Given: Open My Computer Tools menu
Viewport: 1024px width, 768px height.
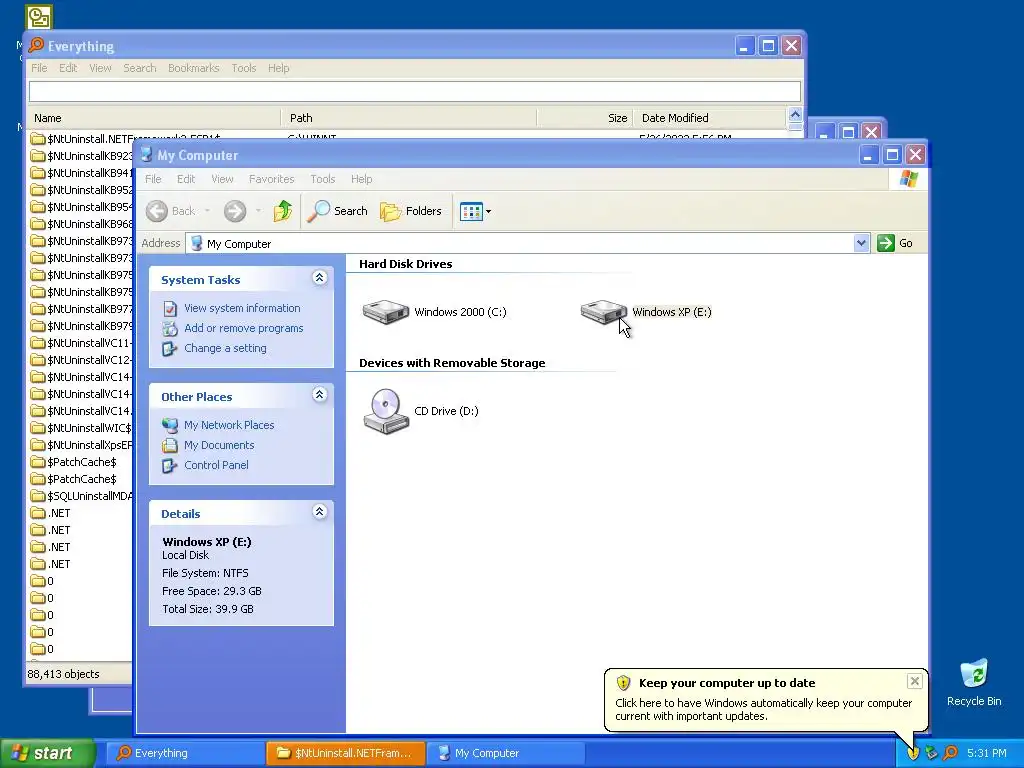Looking at the screenshot, I should point(323,179).
